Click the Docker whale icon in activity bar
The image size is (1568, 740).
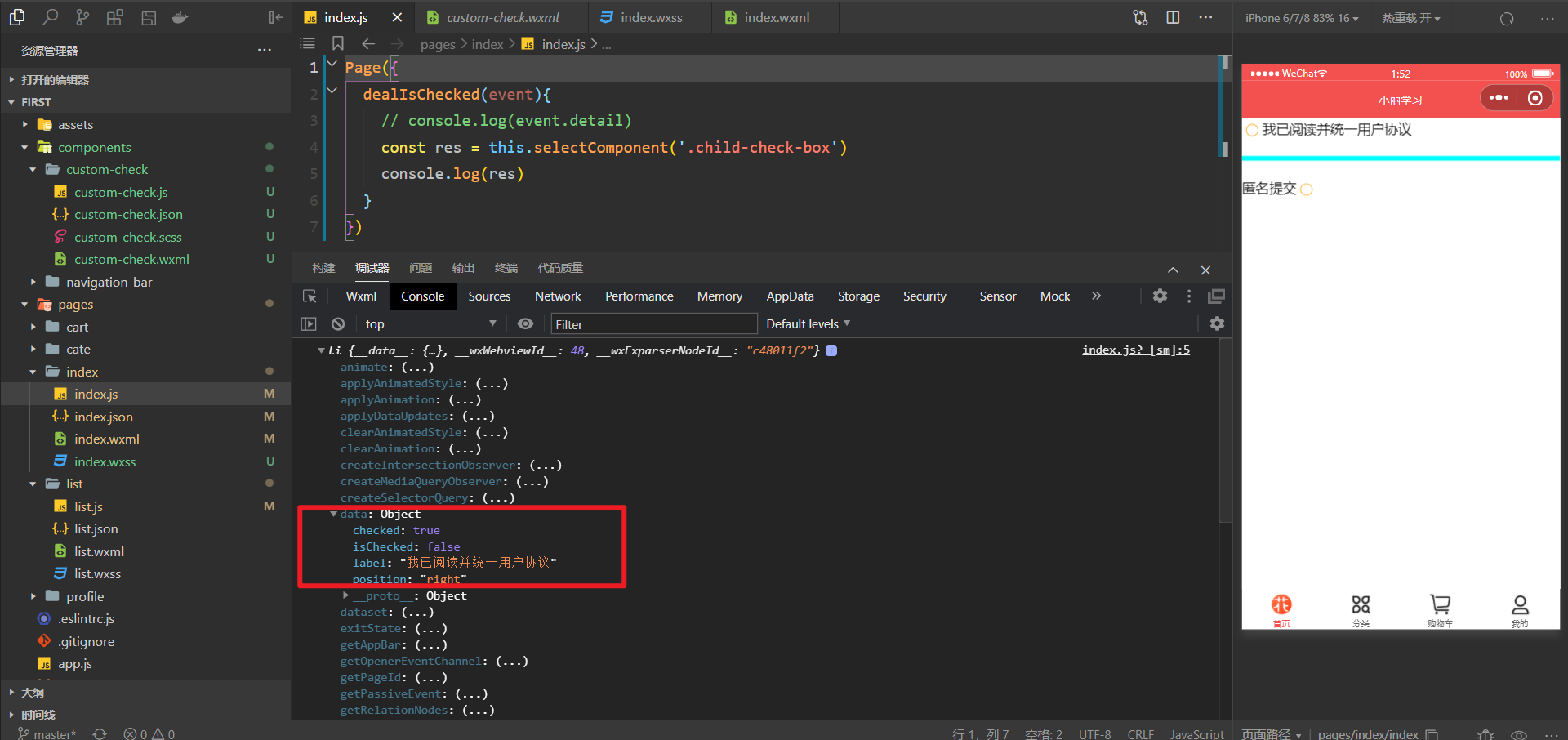point(180,17)
